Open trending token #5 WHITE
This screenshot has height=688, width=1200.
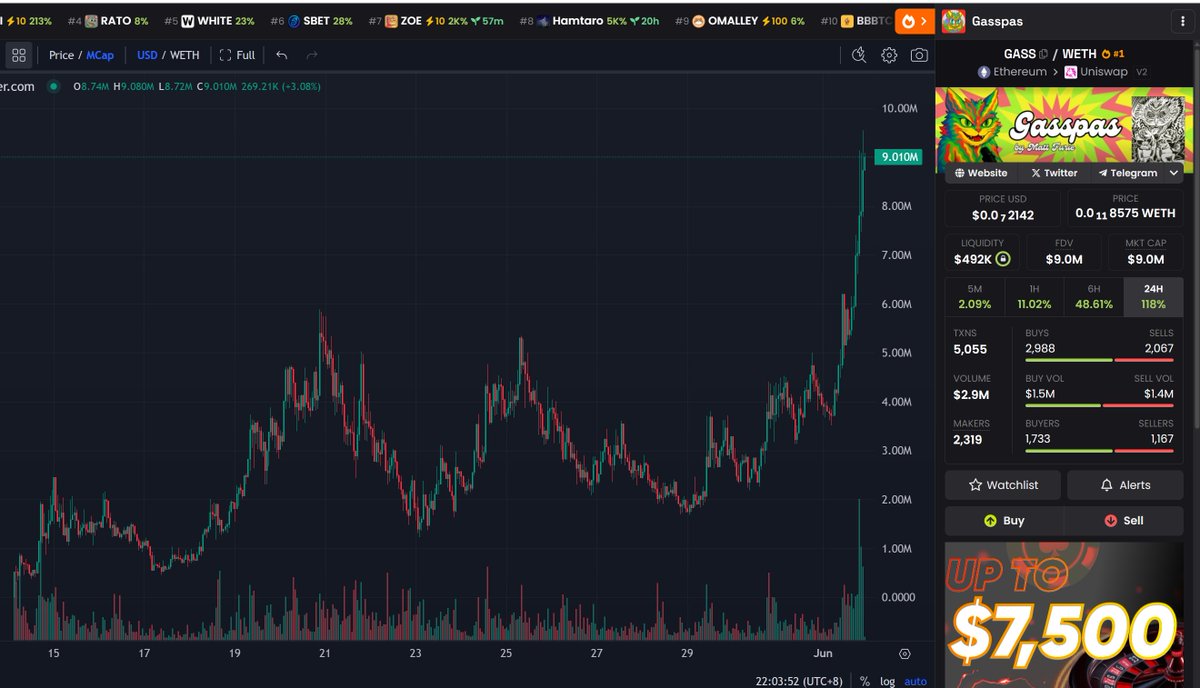click(209, 20)
